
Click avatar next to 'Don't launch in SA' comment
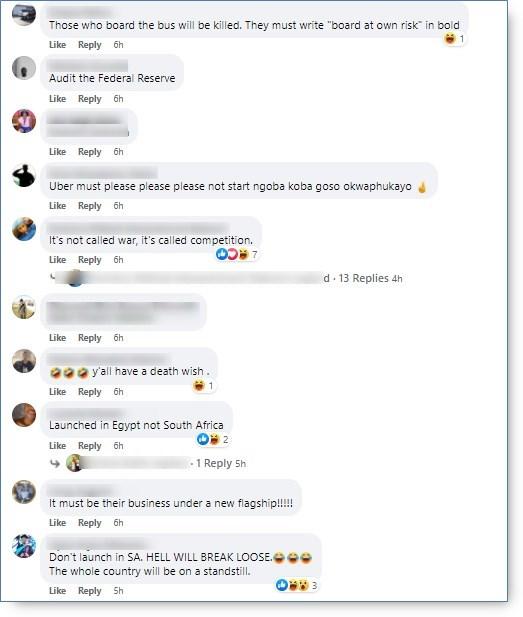tap(24, 546)
